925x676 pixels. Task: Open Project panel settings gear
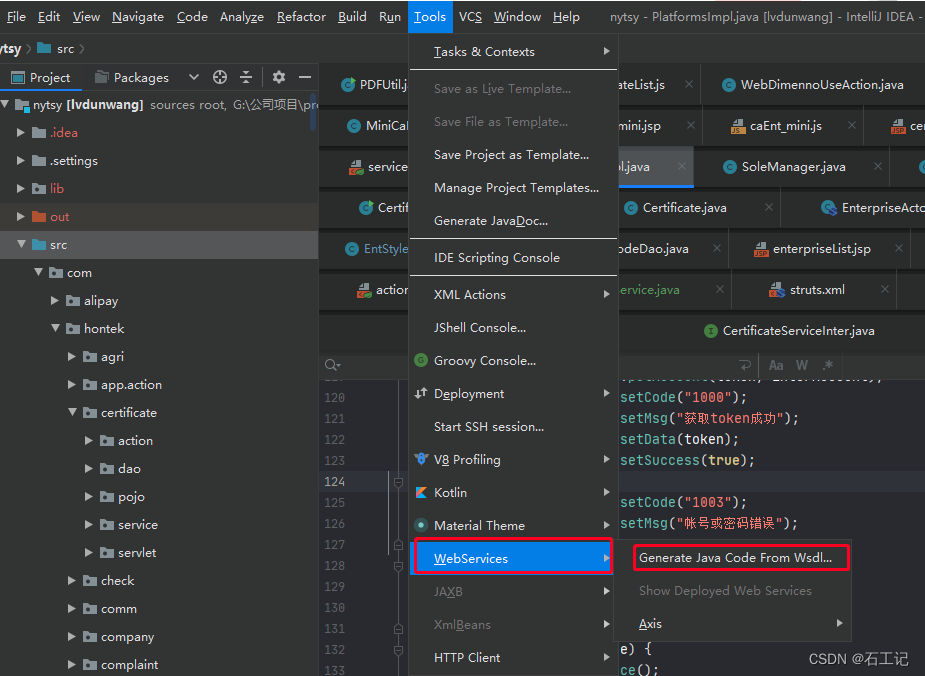point(279,77)
